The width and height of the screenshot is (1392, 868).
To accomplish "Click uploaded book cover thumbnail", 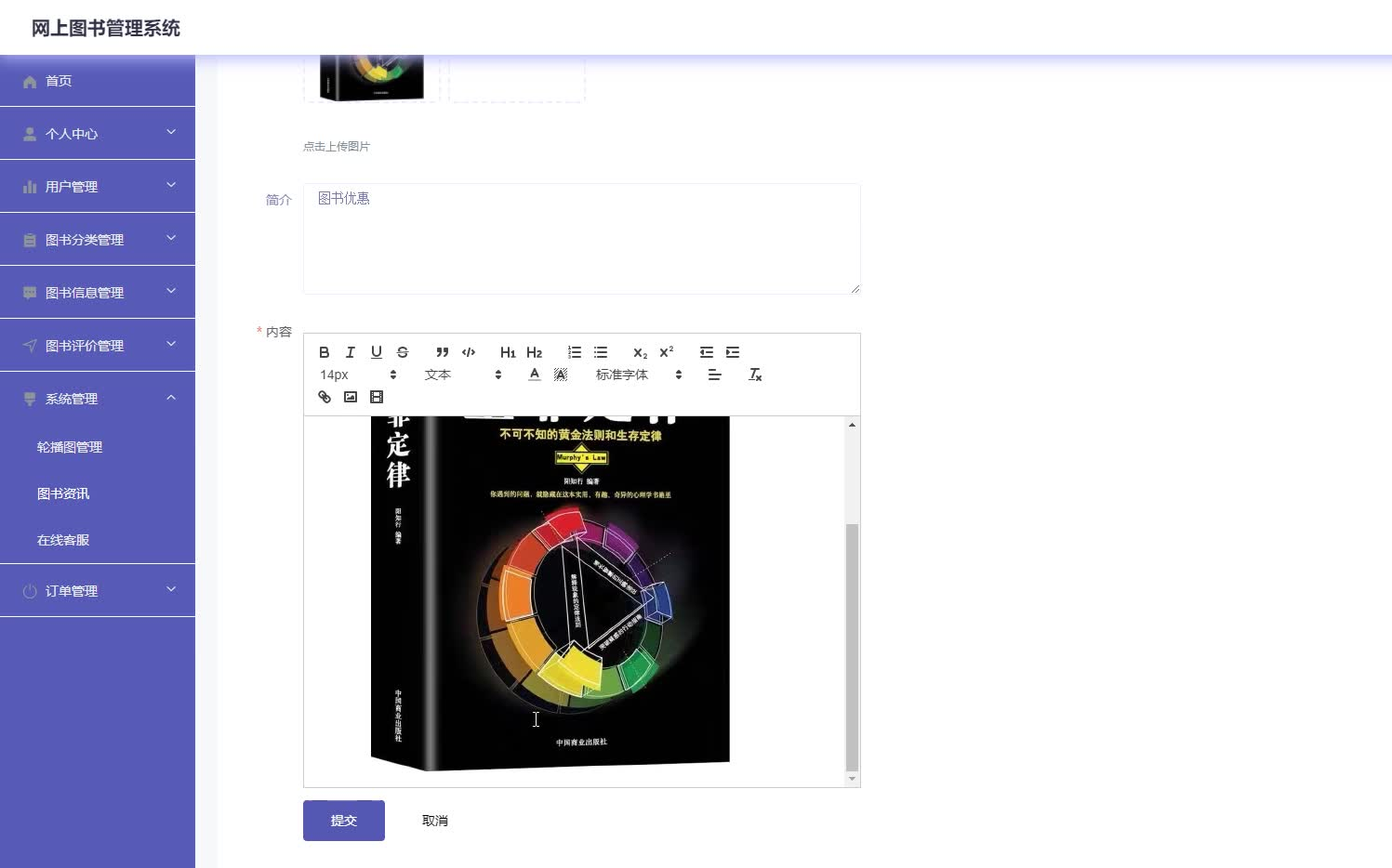I will coord(372,78).
